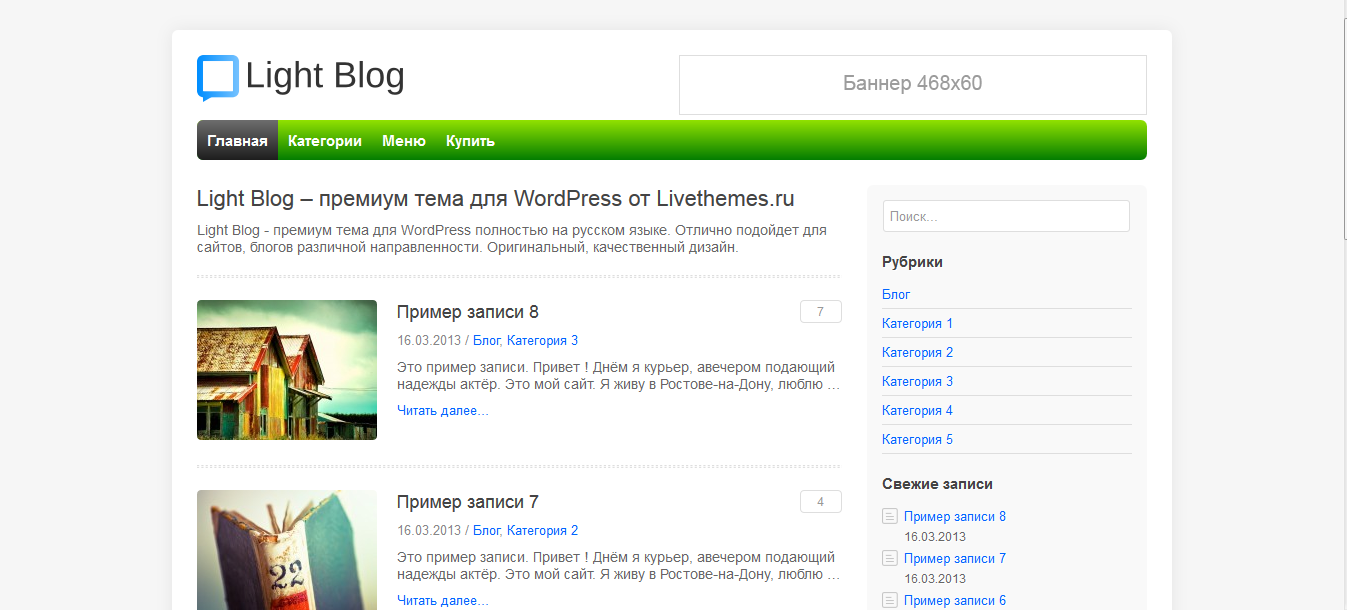Click the comment count 4 badge
The image size is (1347, 610).
[821, 502]
